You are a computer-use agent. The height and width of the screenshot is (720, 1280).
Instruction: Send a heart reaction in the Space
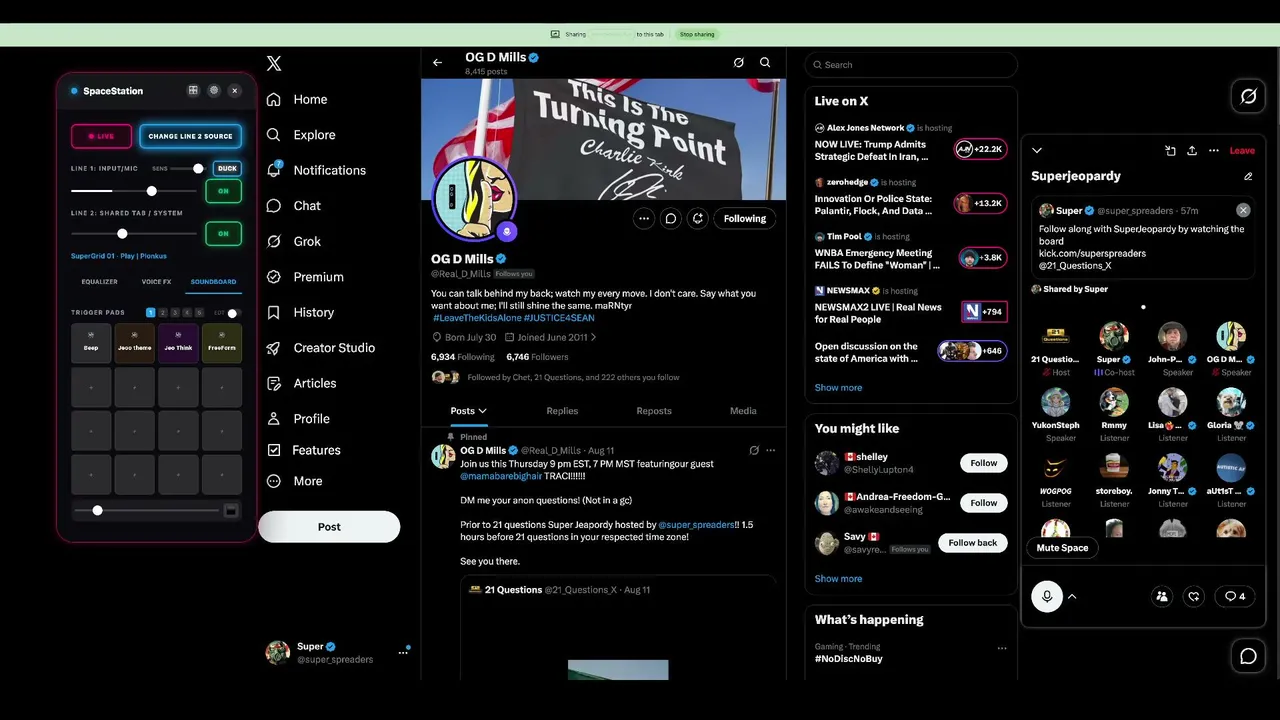coord(1194,596)
